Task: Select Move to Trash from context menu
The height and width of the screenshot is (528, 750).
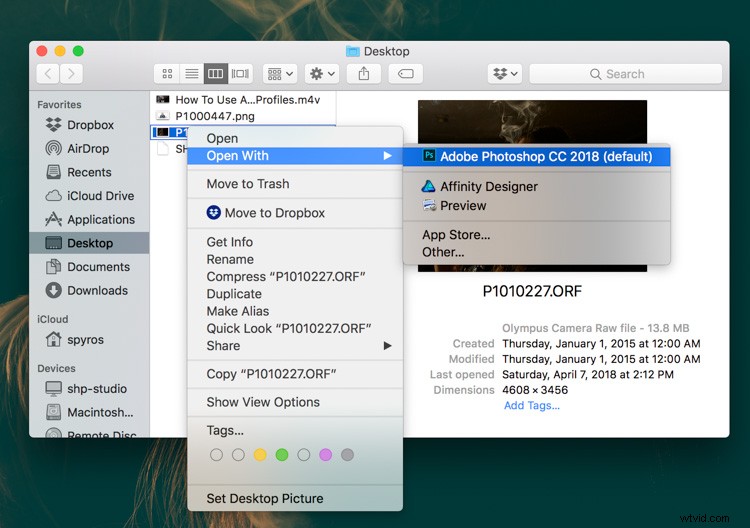Action: pyautogui.click(x=248, y=184)
